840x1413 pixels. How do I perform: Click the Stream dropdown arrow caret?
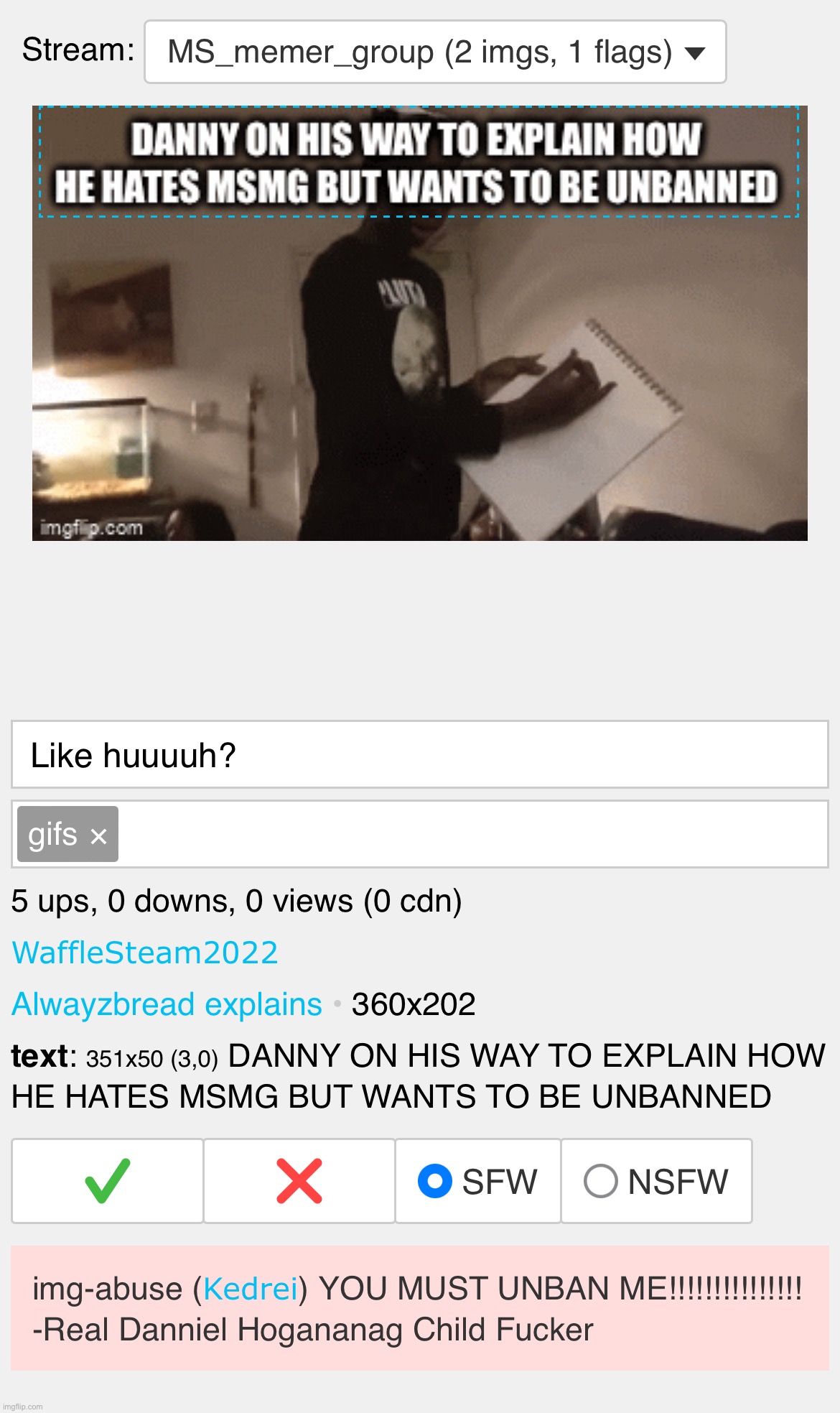(x=695, y=53)
